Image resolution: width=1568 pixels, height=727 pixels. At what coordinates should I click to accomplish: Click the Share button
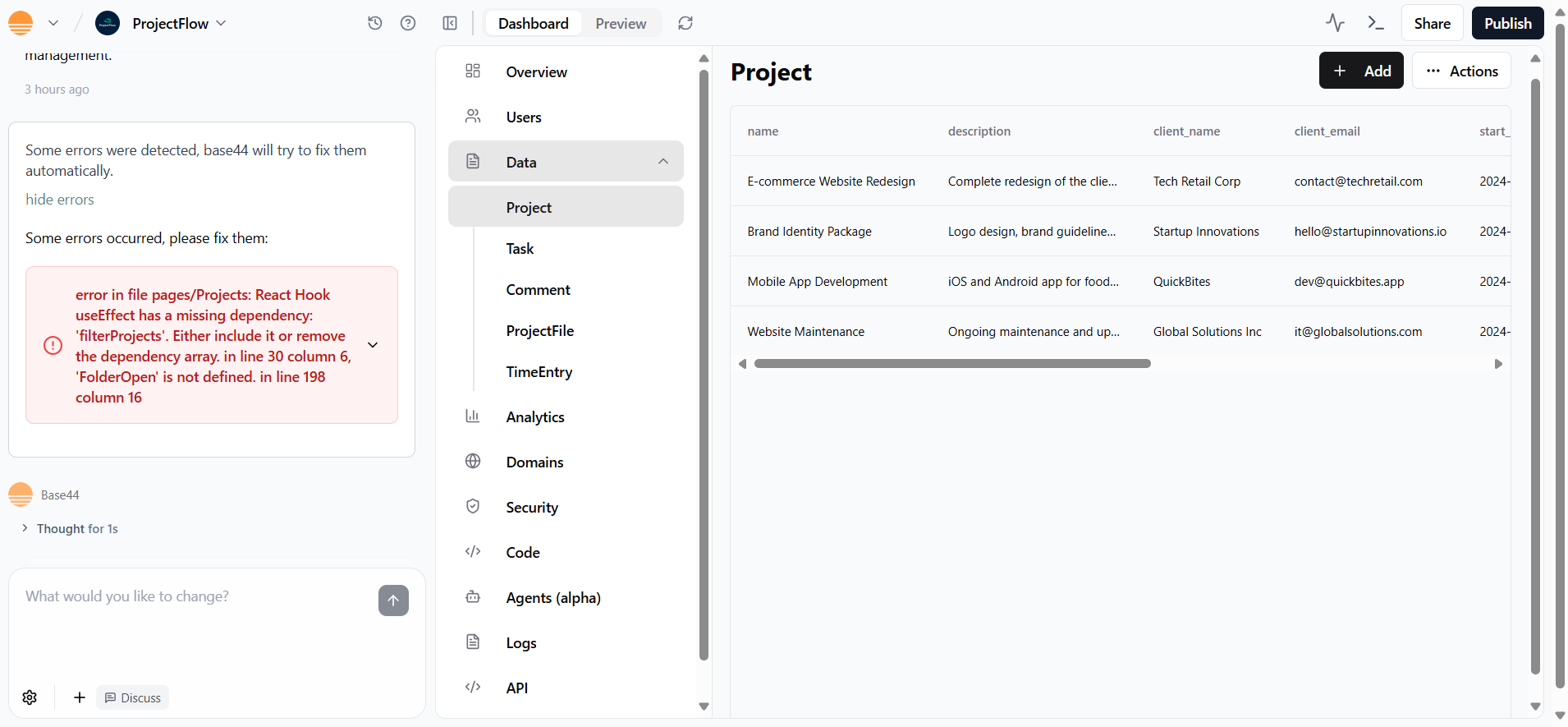[1433, 24]
